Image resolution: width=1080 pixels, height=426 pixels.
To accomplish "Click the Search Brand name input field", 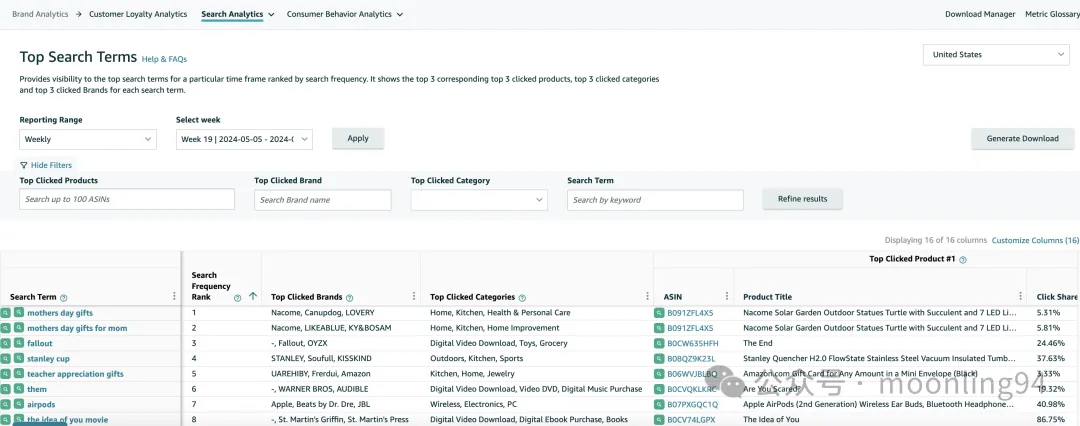I will coord(323,200).
